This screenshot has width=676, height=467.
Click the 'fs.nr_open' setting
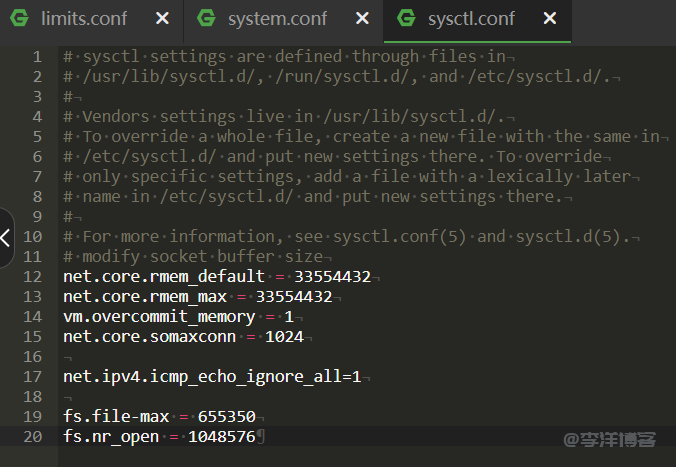111,437
